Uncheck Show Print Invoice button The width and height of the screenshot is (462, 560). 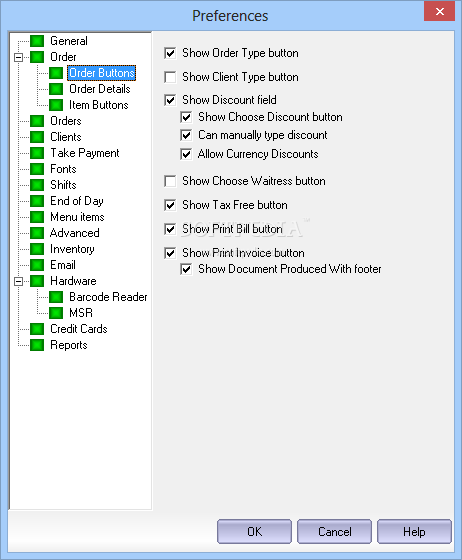pyautogui.click(x=170, y=253)
